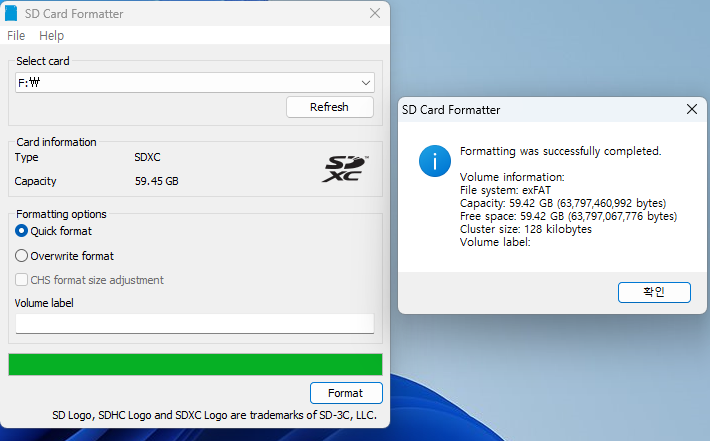Click the 'File system: exFAT' line
Viewport: 710px width, 441px height.
505,190
